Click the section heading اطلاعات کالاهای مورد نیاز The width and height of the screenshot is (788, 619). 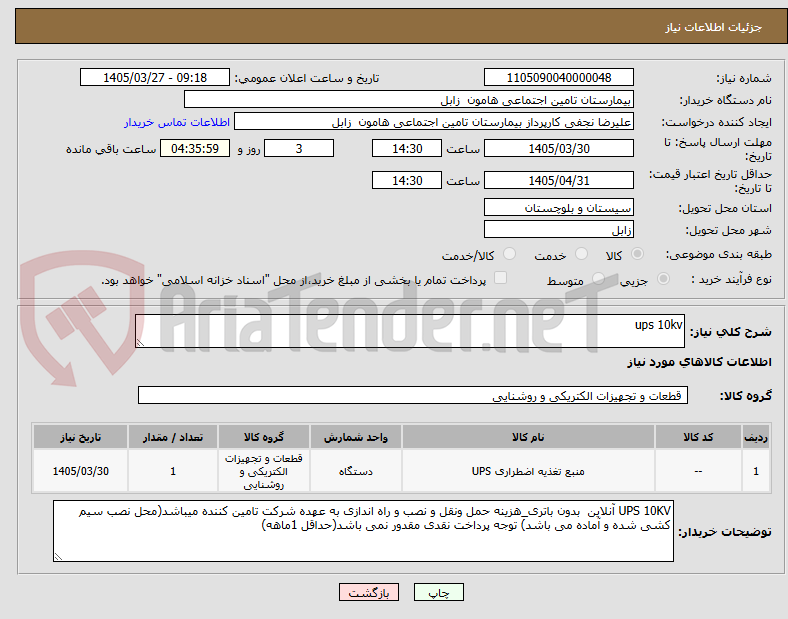699,362
